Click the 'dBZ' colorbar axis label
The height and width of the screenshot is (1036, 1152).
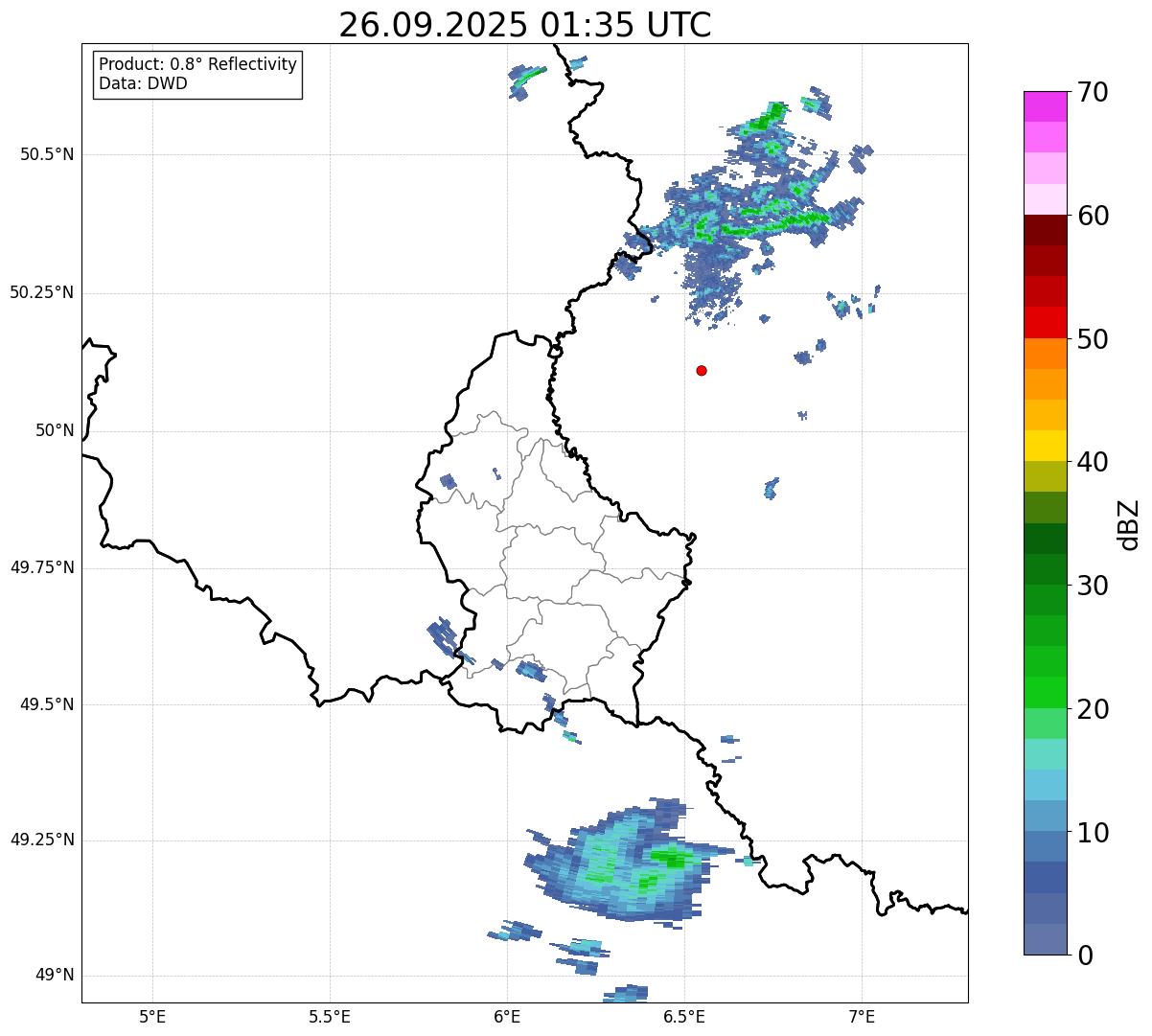click(x=1129, y=524)
